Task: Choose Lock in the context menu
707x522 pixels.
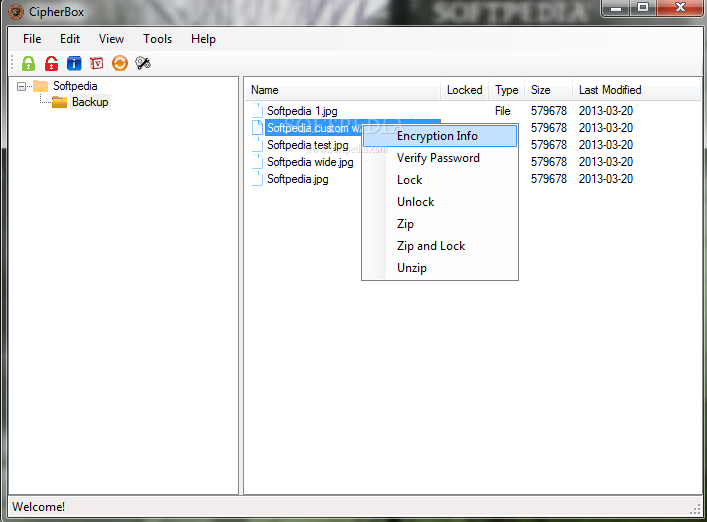Action: pos(440,180)
